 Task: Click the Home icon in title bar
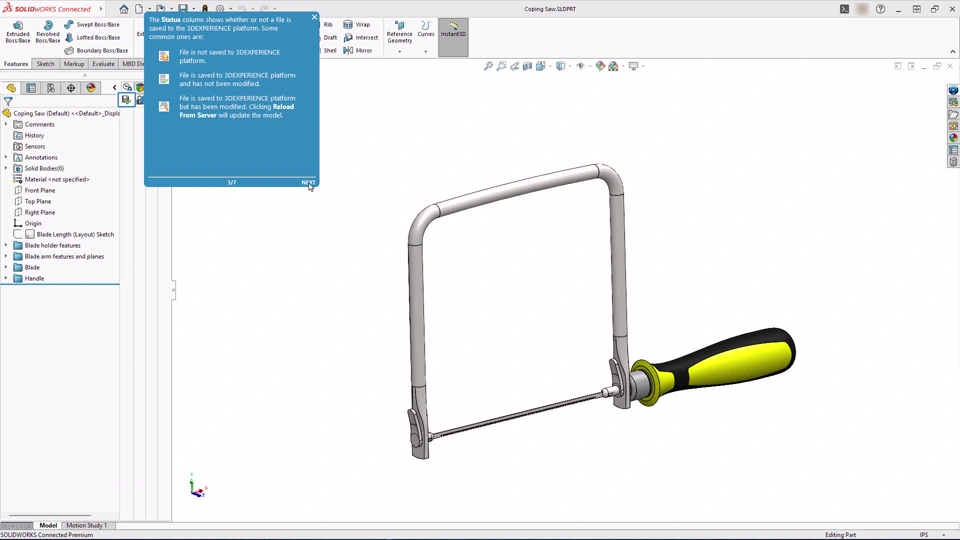tap(124, 9)
